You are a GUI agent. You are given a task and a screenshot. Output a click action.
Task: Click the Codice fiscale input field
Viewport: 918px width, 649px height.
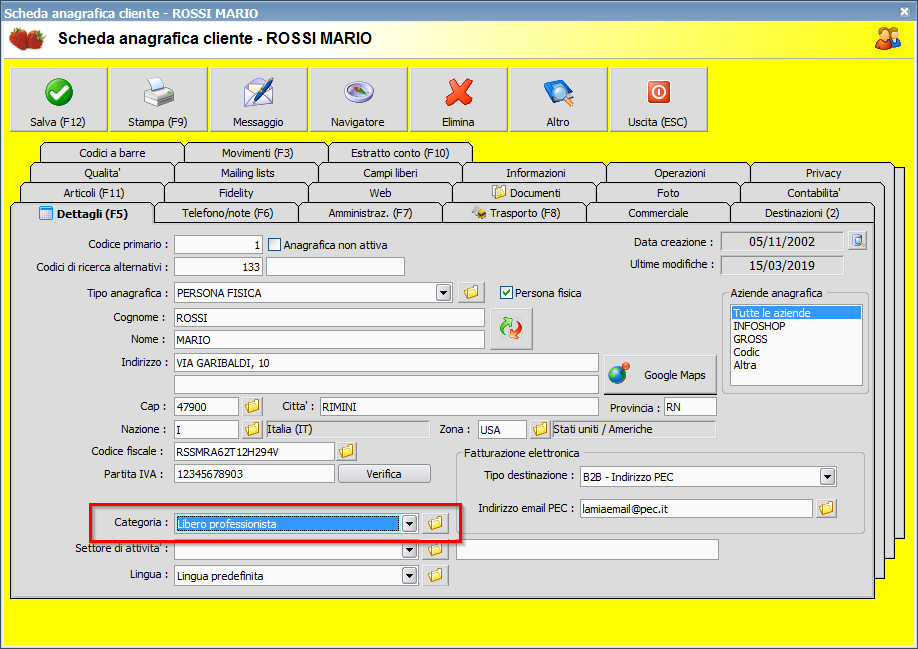point(254,451)
